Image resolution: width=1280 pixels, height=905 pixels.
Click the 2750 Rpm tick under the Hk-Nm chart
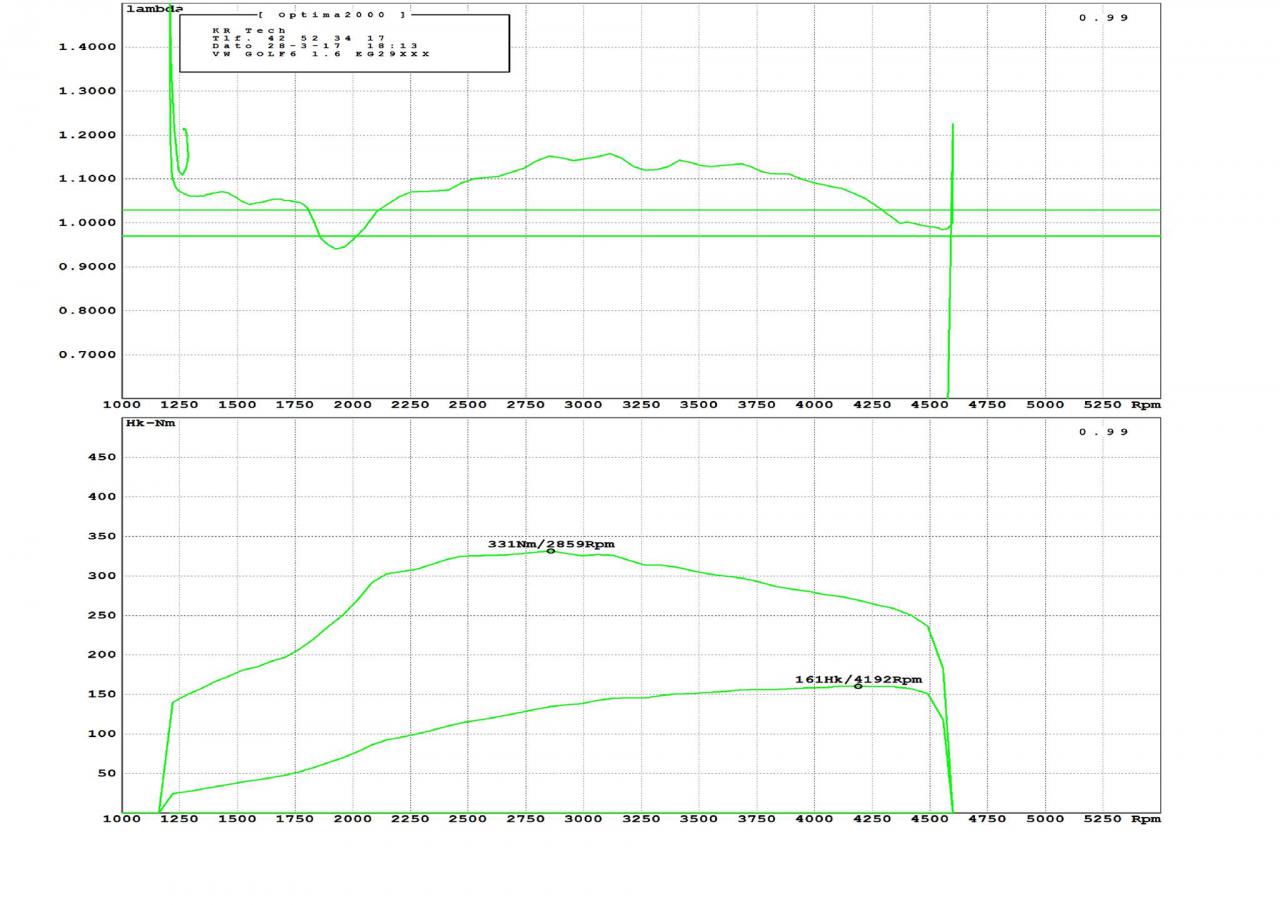pyautogui.click(x=525, y=819)
